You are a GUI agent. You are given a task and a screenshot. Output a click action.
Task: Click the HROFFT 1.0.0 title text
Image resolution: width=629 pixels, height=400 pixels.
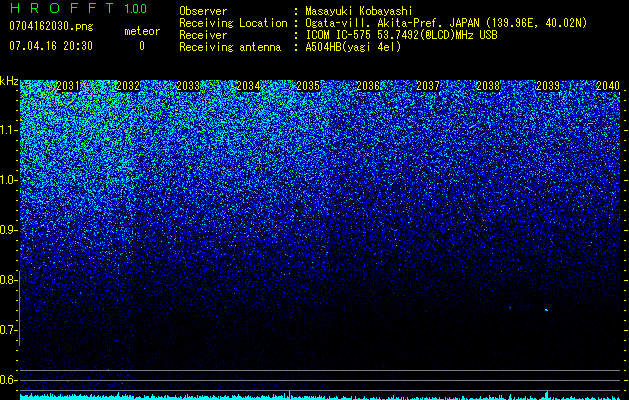[78, 8]
